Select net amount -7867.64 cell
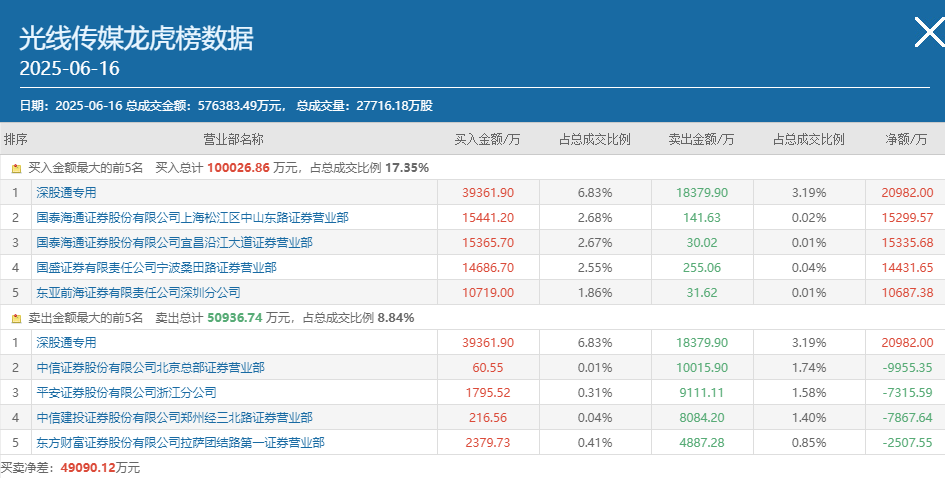This screenshot has height=478, width=945. (907, 418)
